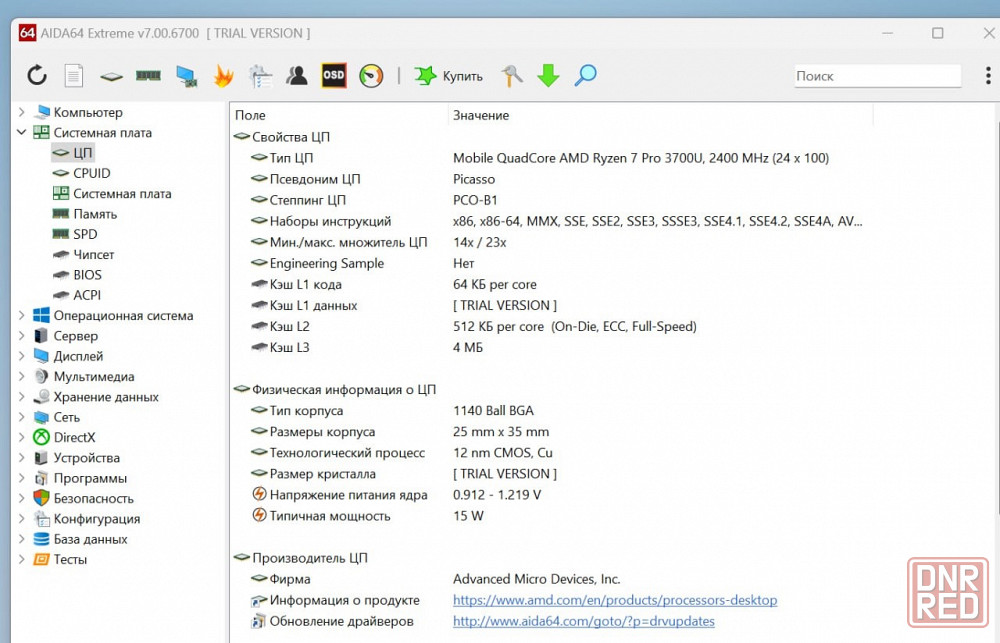Expand the Хранение данных node
This screenshot has width=1000, height=643.
(21, 397)
